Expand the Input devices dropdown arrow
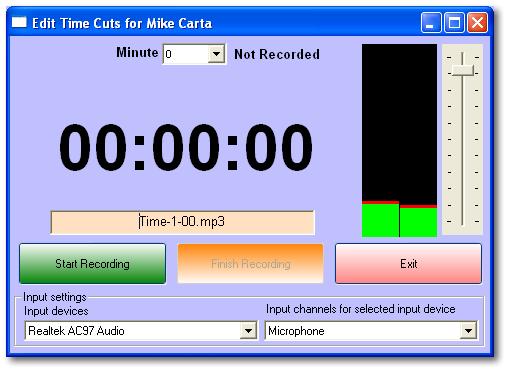Image resolution: width=508 pixels, height=371 pixels. (x=248, y=331)
